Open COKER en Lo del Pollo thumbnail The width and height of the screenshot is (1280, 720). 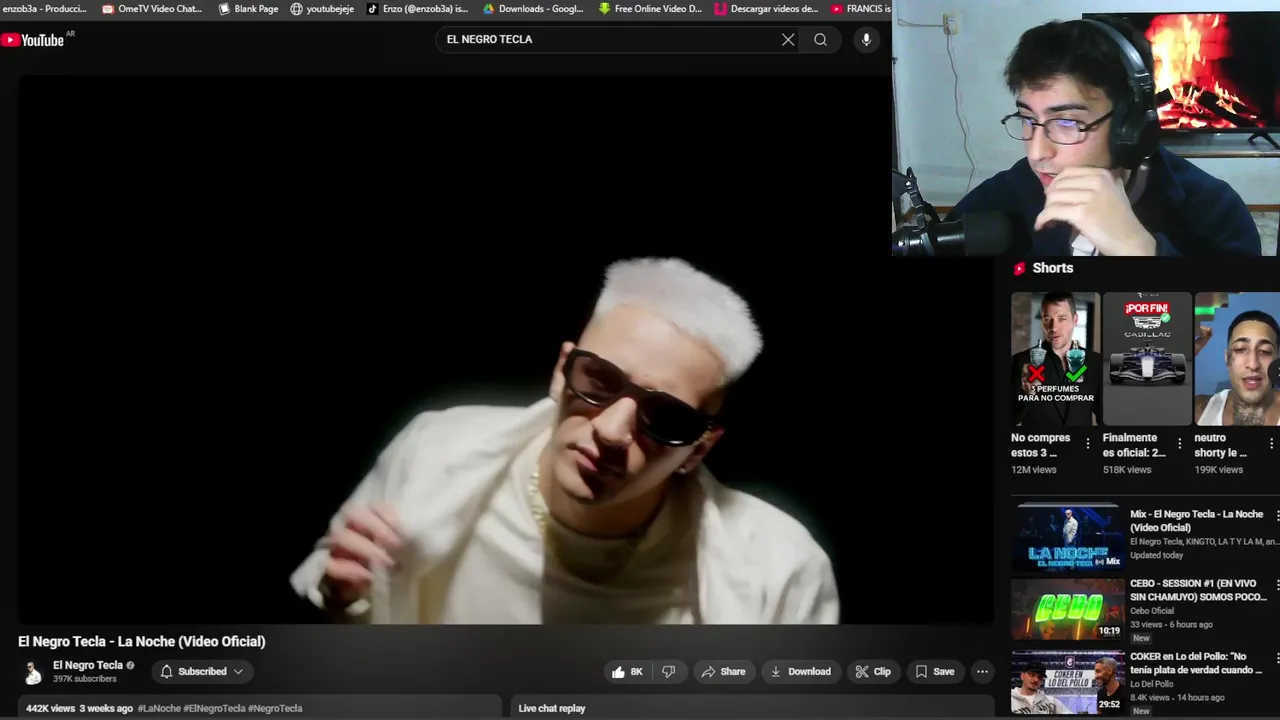click(1068, 682)
